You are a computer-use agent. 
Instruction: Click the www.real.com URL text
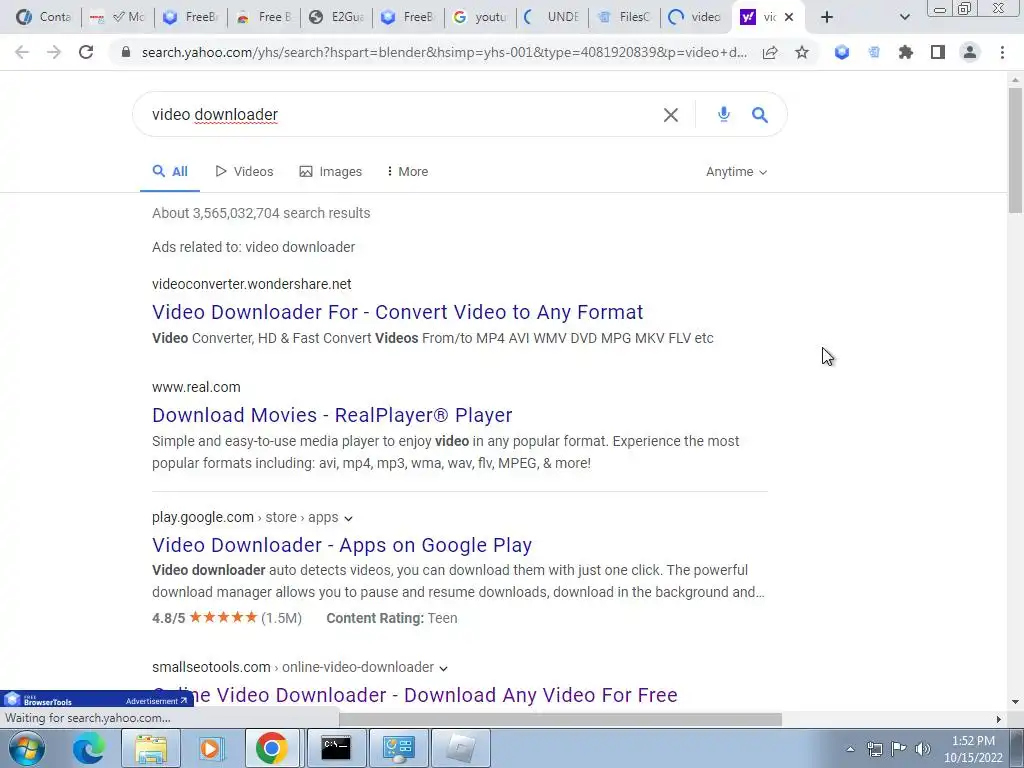point(196,387)
